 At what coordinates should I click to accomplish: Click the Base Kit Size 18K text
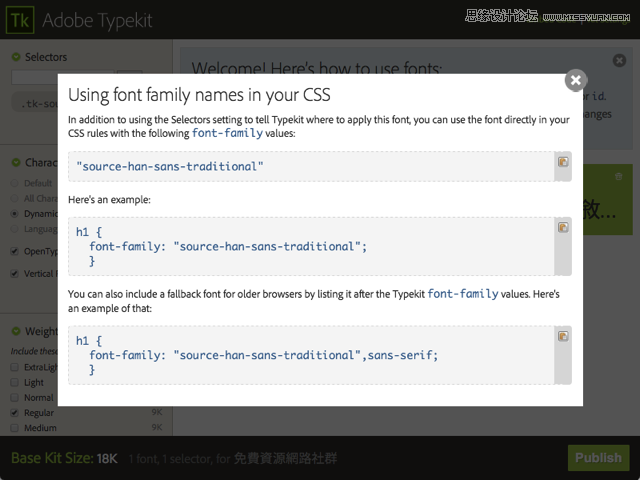pos(64,458)
